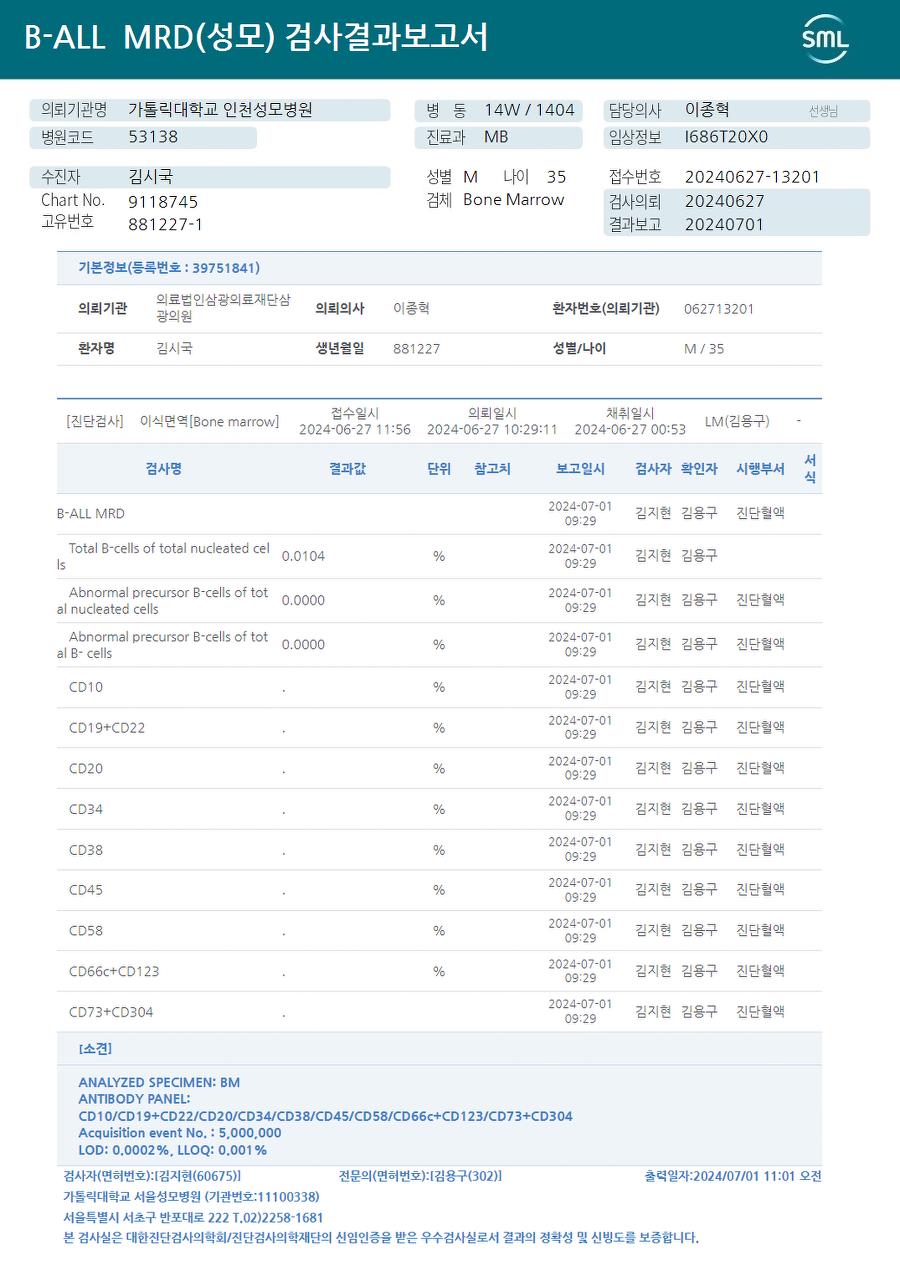This screenshot has height=1271, width=900.
Task: Click '가톨릭대학교 서울성모병원 (기관번호:11100338)' line
Action: pyautogui.click(x=191, y=1197)
